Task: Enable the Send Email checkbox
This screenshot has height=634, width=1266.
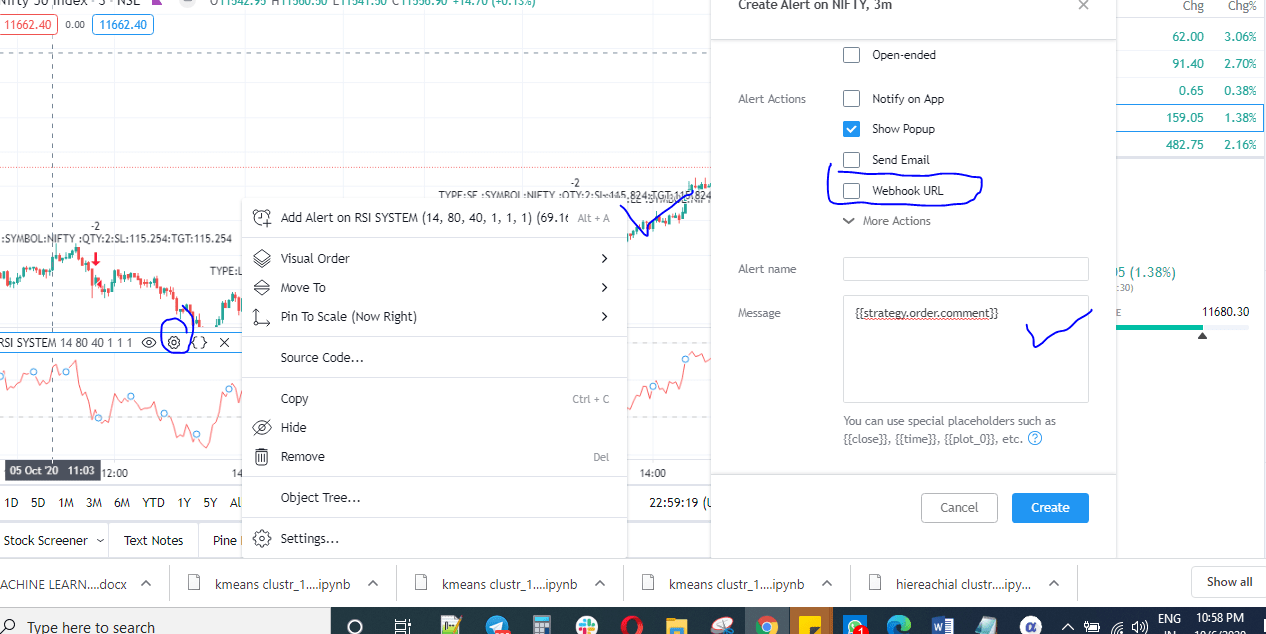Action: (851, 159)
